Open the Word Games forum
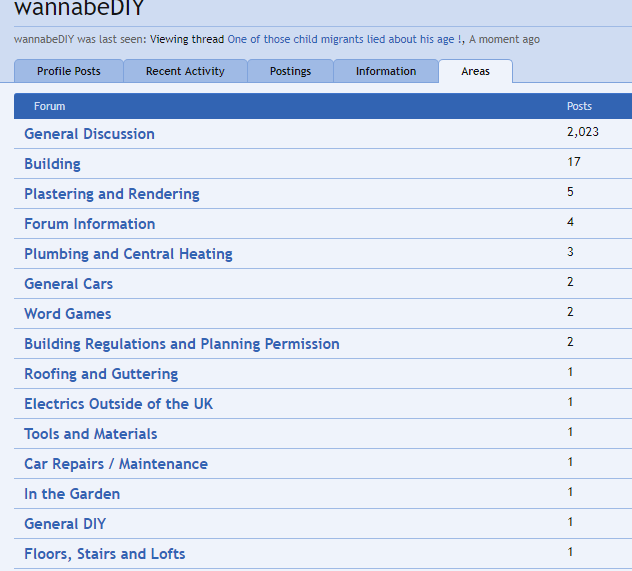The width and height of the screenshot is (632, 571). [x=67, y=314]
